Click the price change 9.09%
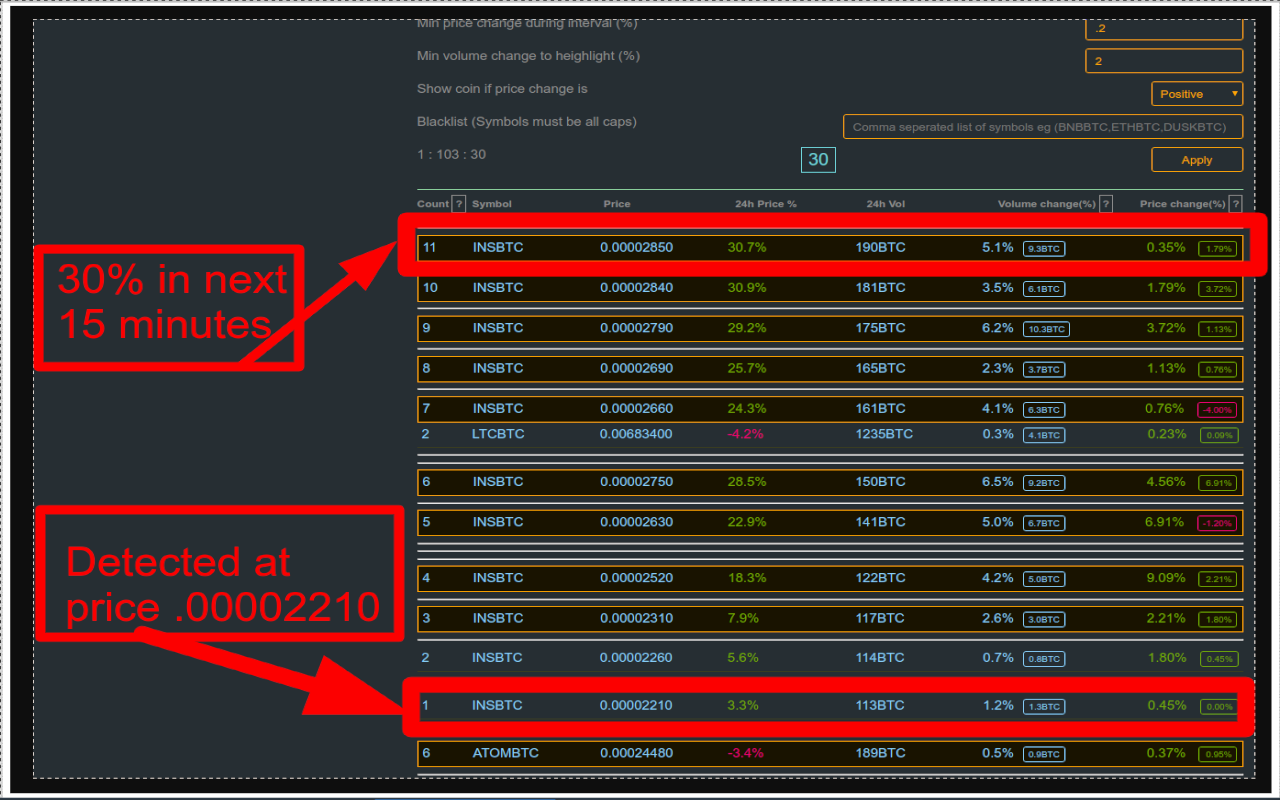Viewport: 1280px width, 800px height. pos(1166,578)
